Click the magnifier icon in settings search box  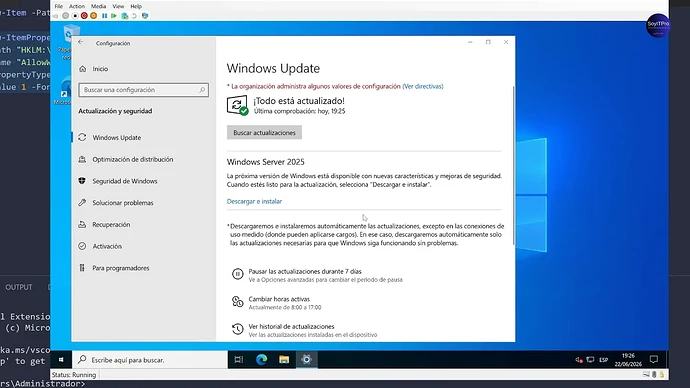pyautogui.click(x=202, y=90)
